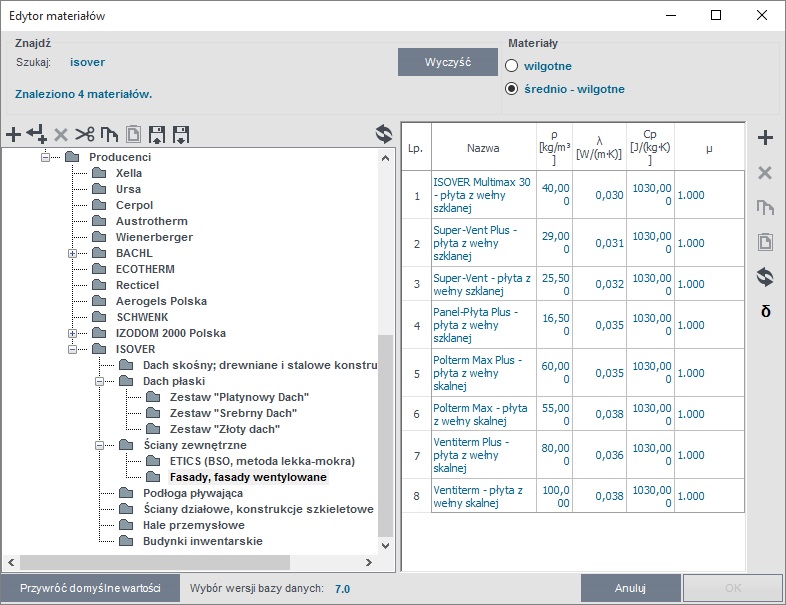Click the first save disk icon in tree toolbar
Image resolution: width=786 pixels, height=605 pixels.
[x=157, y=134]
